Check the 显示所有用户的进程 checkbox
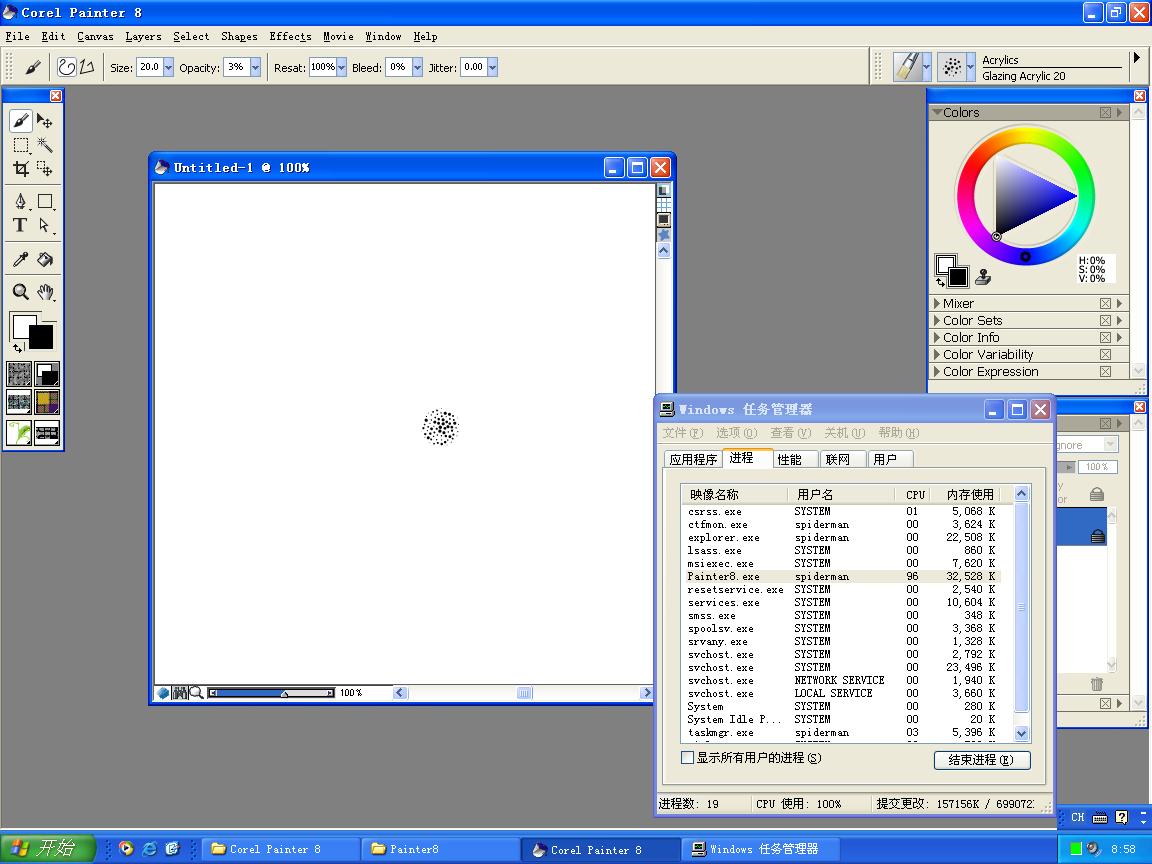 [688, 757]
